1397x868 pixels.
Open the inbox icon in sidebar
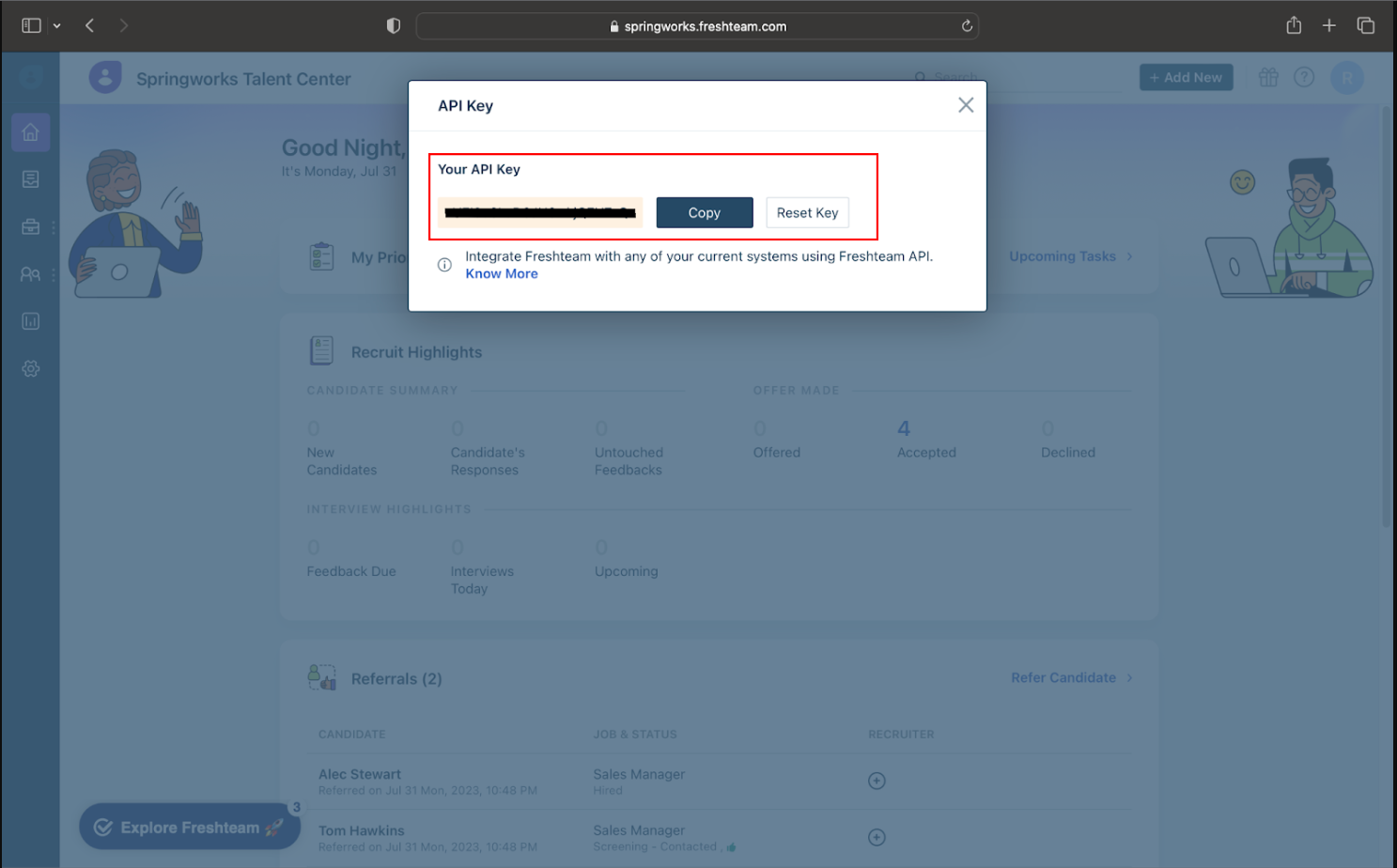(x=31, y=179)
